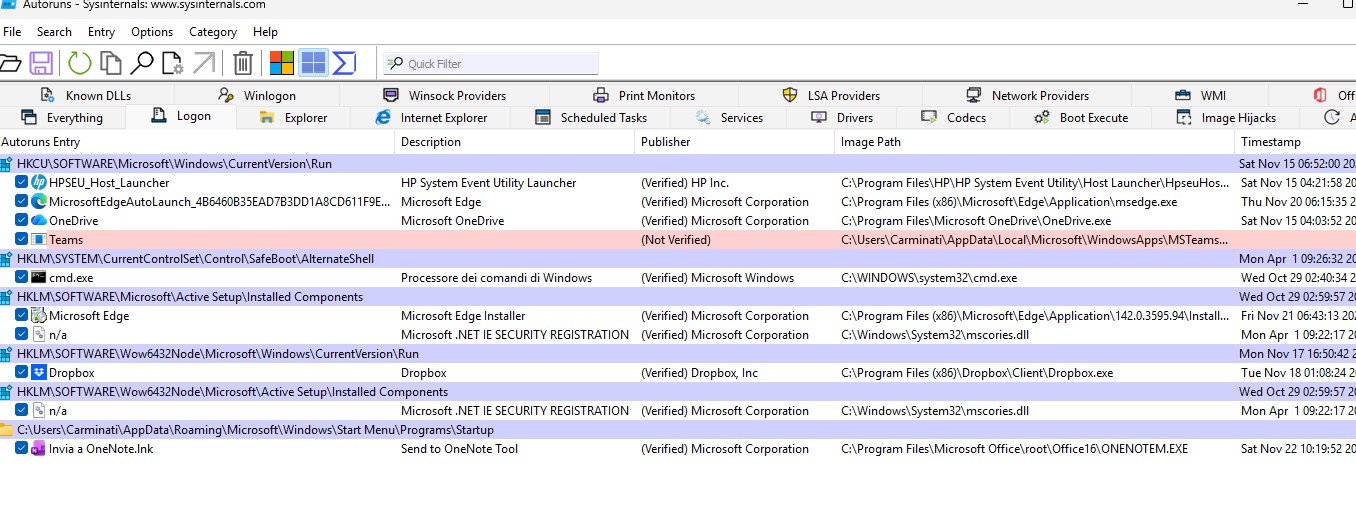Click the HP icon of HPSEU_Host_Launcher

pos(39,183)
